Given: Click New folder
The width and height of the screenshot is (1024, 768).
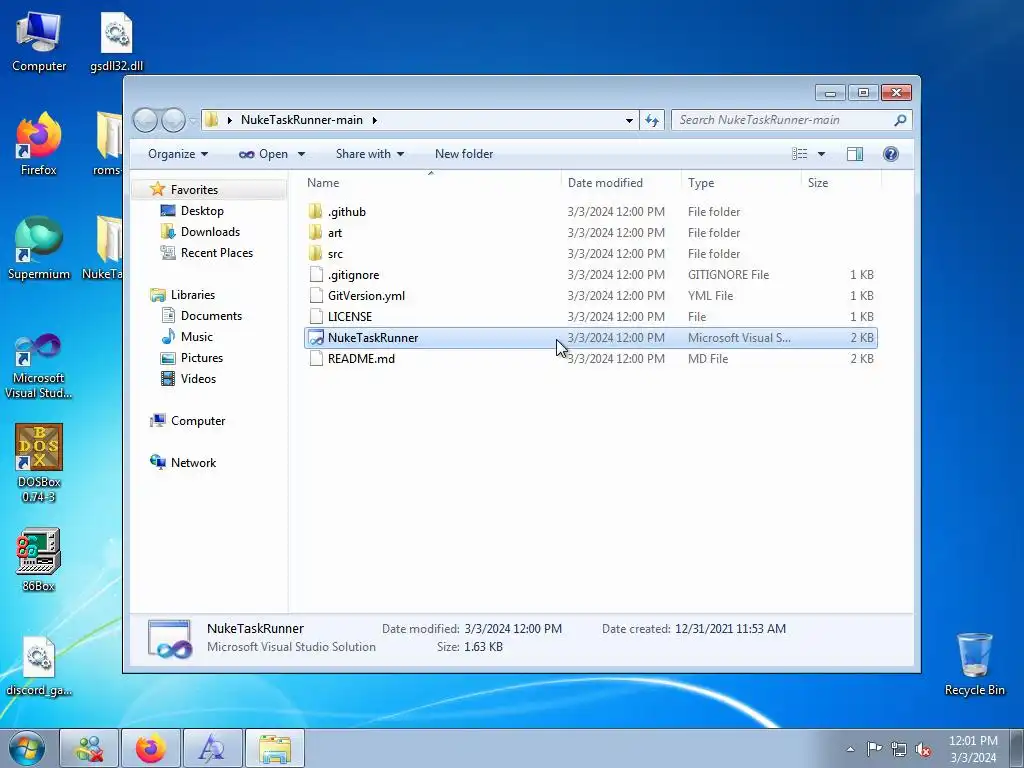Looking at the screenshot, I should coord(464,153).
